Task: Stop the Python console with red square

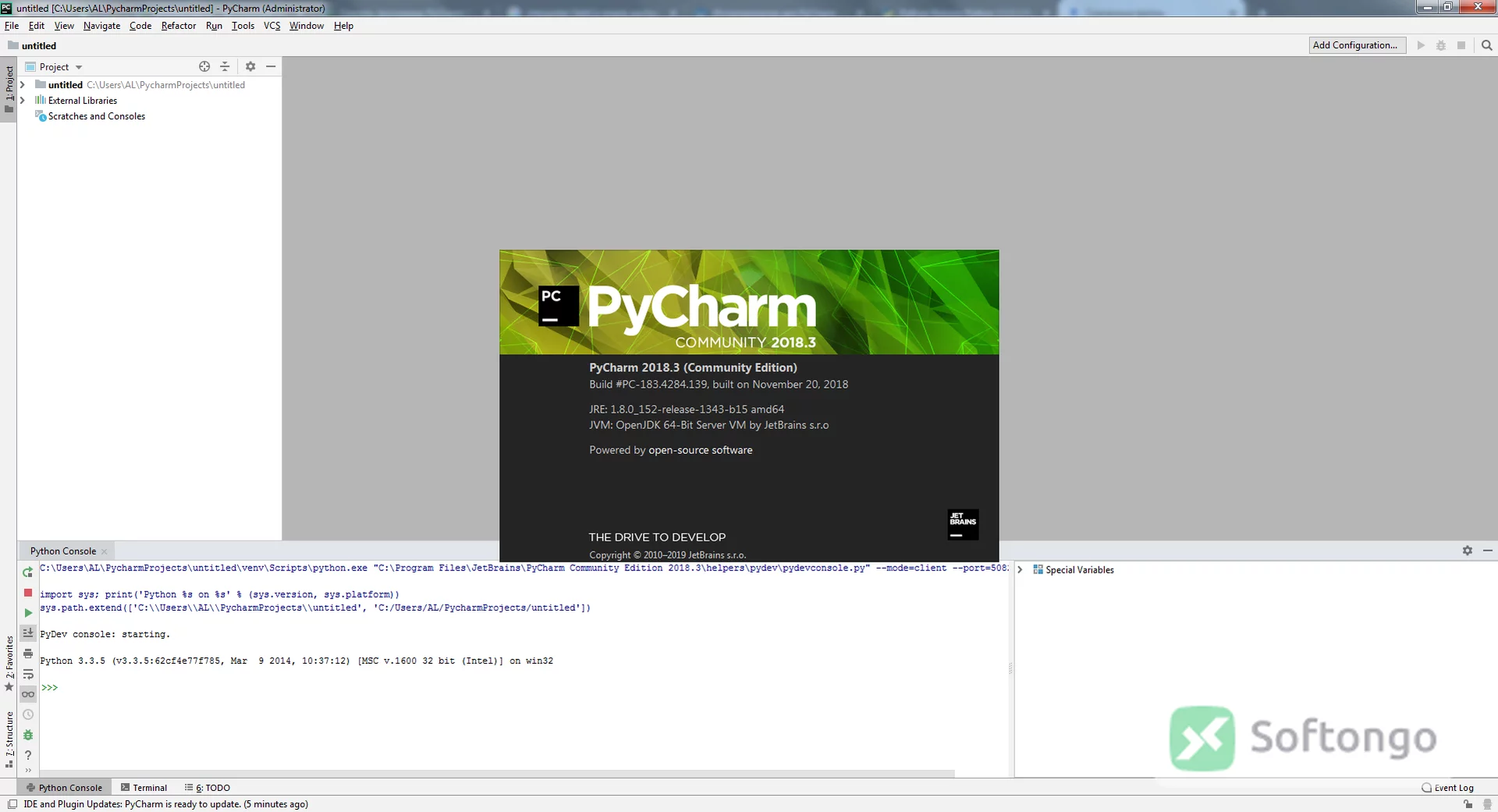Action: coord(28,593)
